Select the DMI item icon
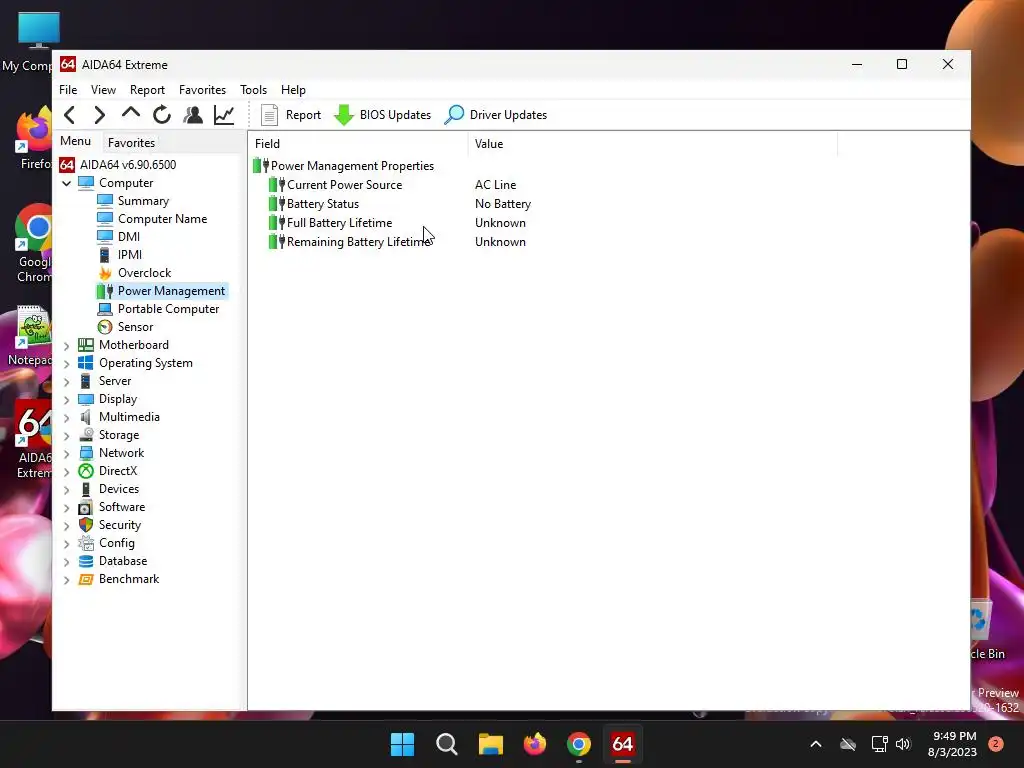 tap(105, 236)
